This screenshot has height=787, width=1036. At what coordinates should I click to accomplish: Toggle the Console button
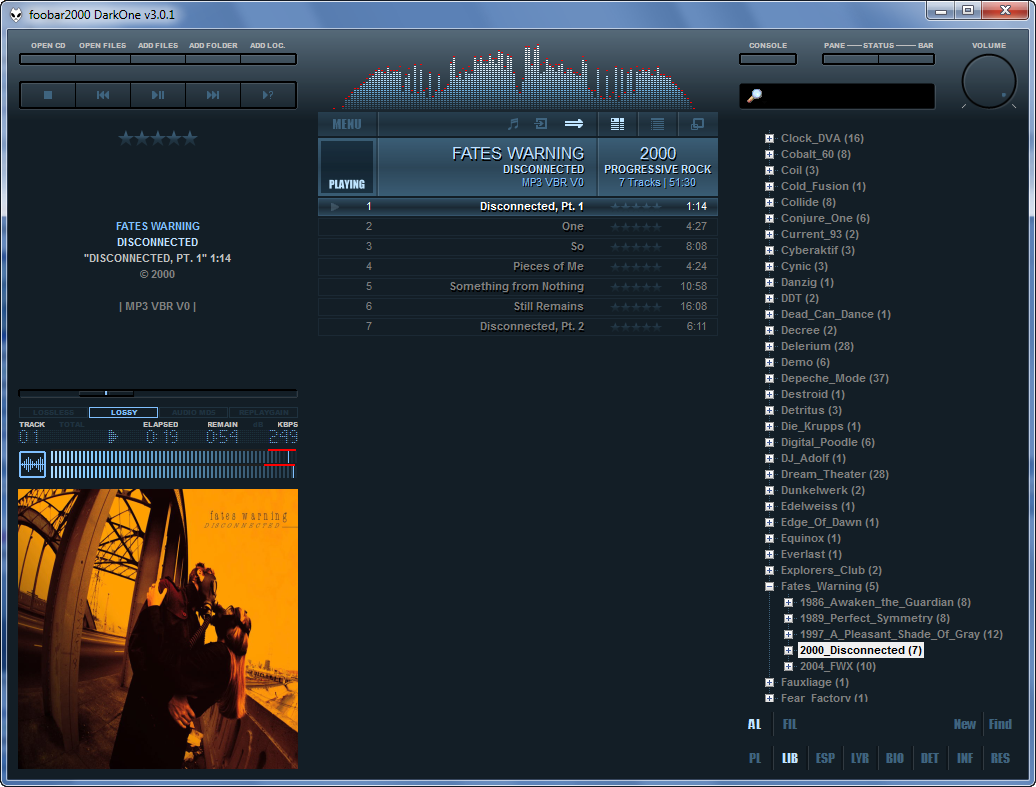coord(768,59)
